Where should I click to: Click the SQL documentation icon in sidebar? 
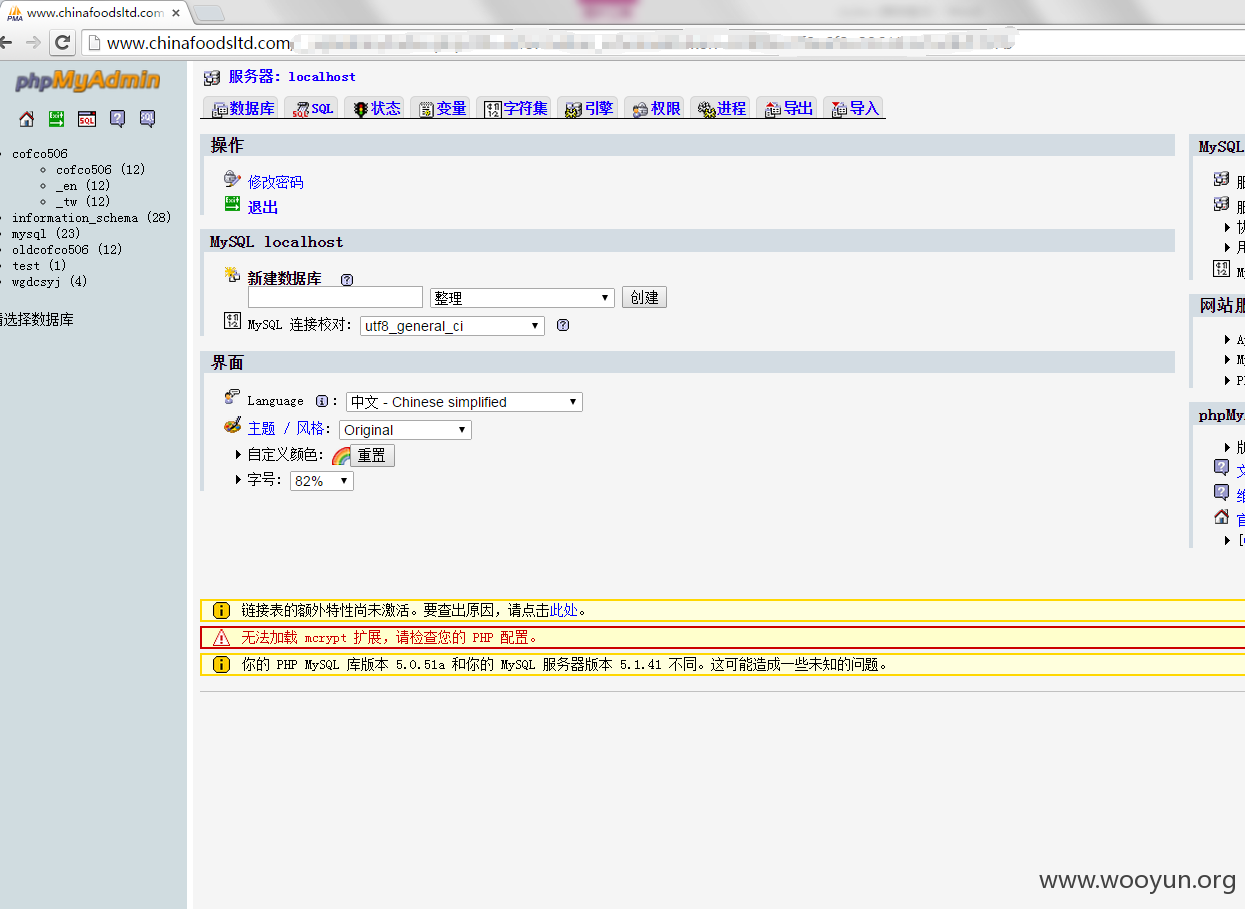[x=147, y=119]
